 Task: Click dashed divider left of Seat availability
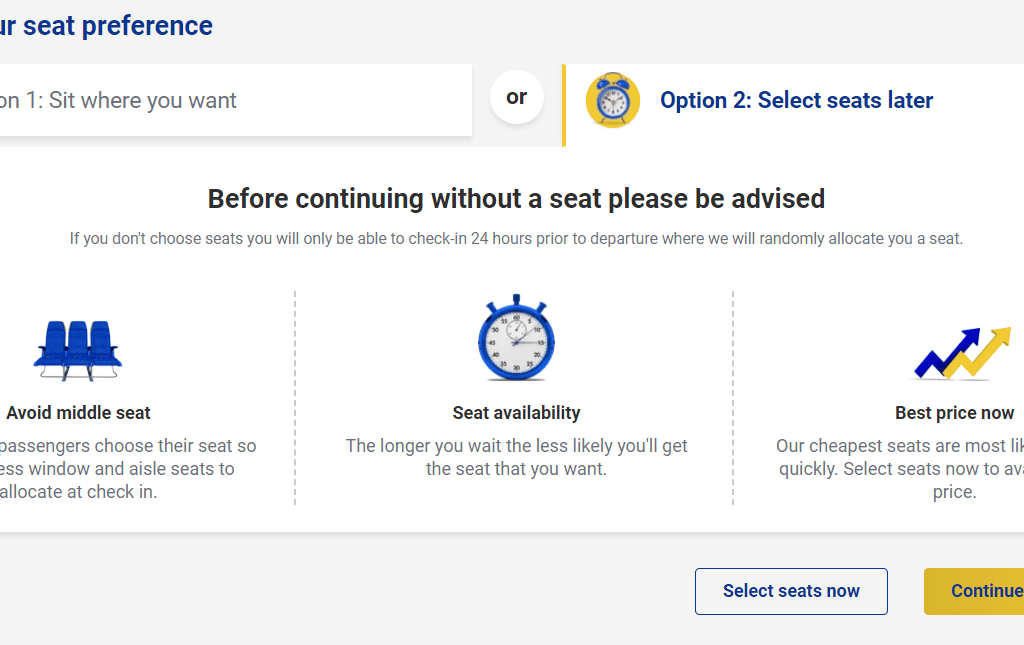pos(295,398)
